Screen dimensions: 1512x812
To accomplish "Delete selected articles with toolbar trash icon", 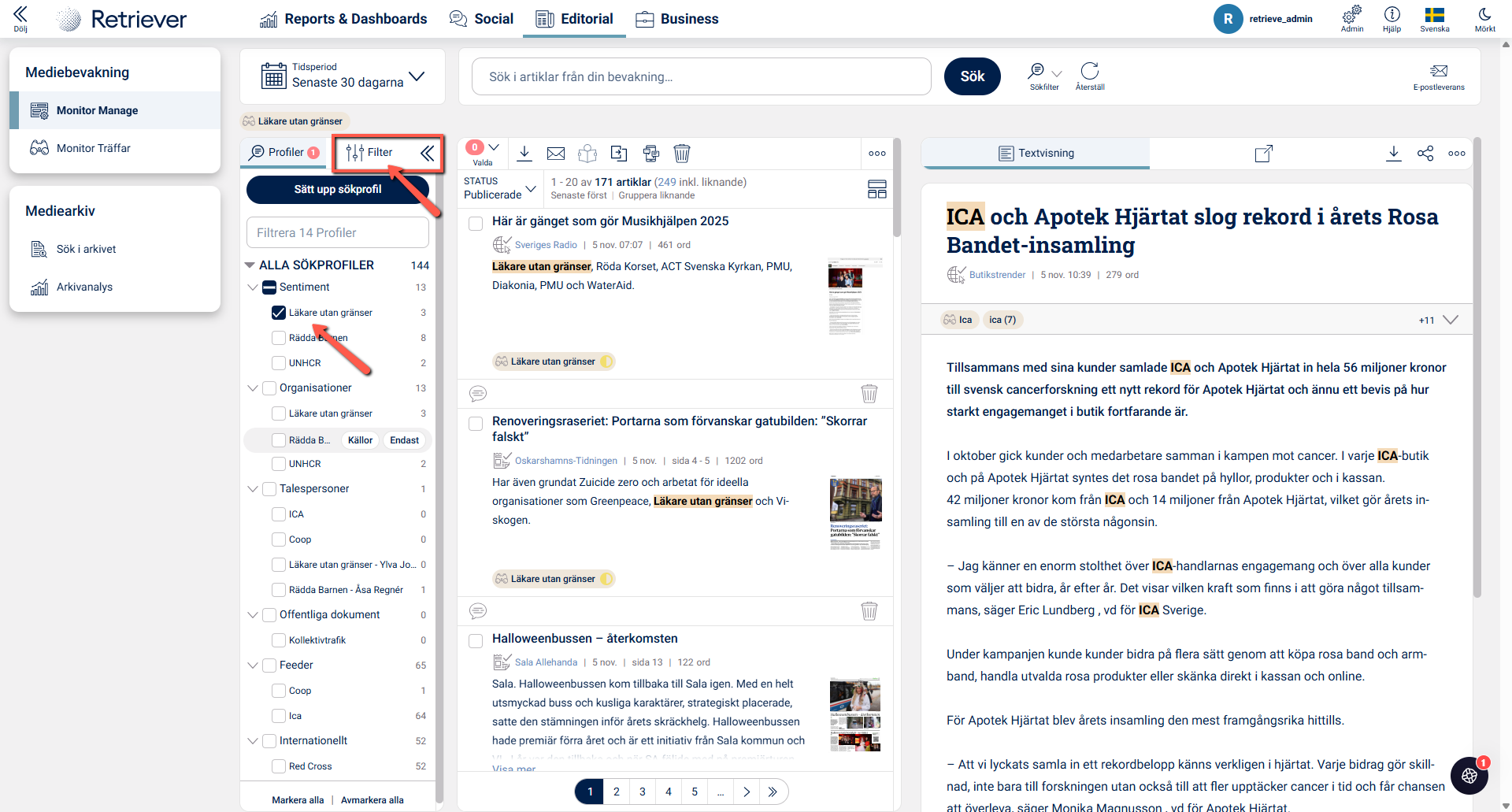I will [x=682, y=153].
